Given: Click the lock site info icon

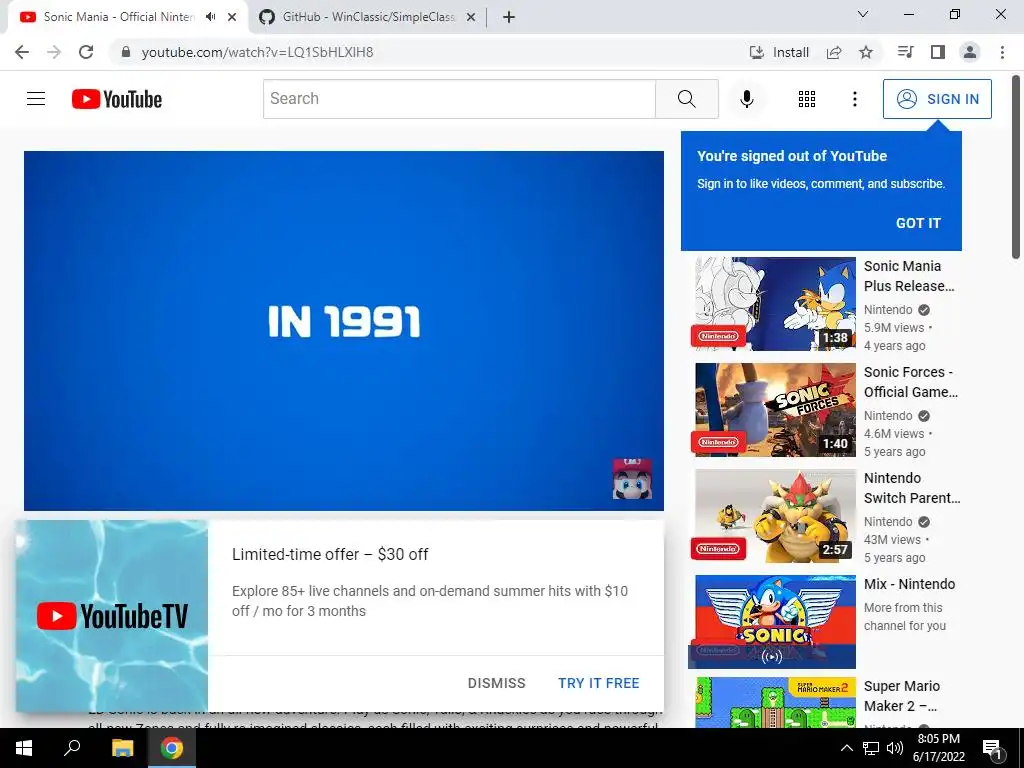Looking at the screenshot, I should [125, 52].
